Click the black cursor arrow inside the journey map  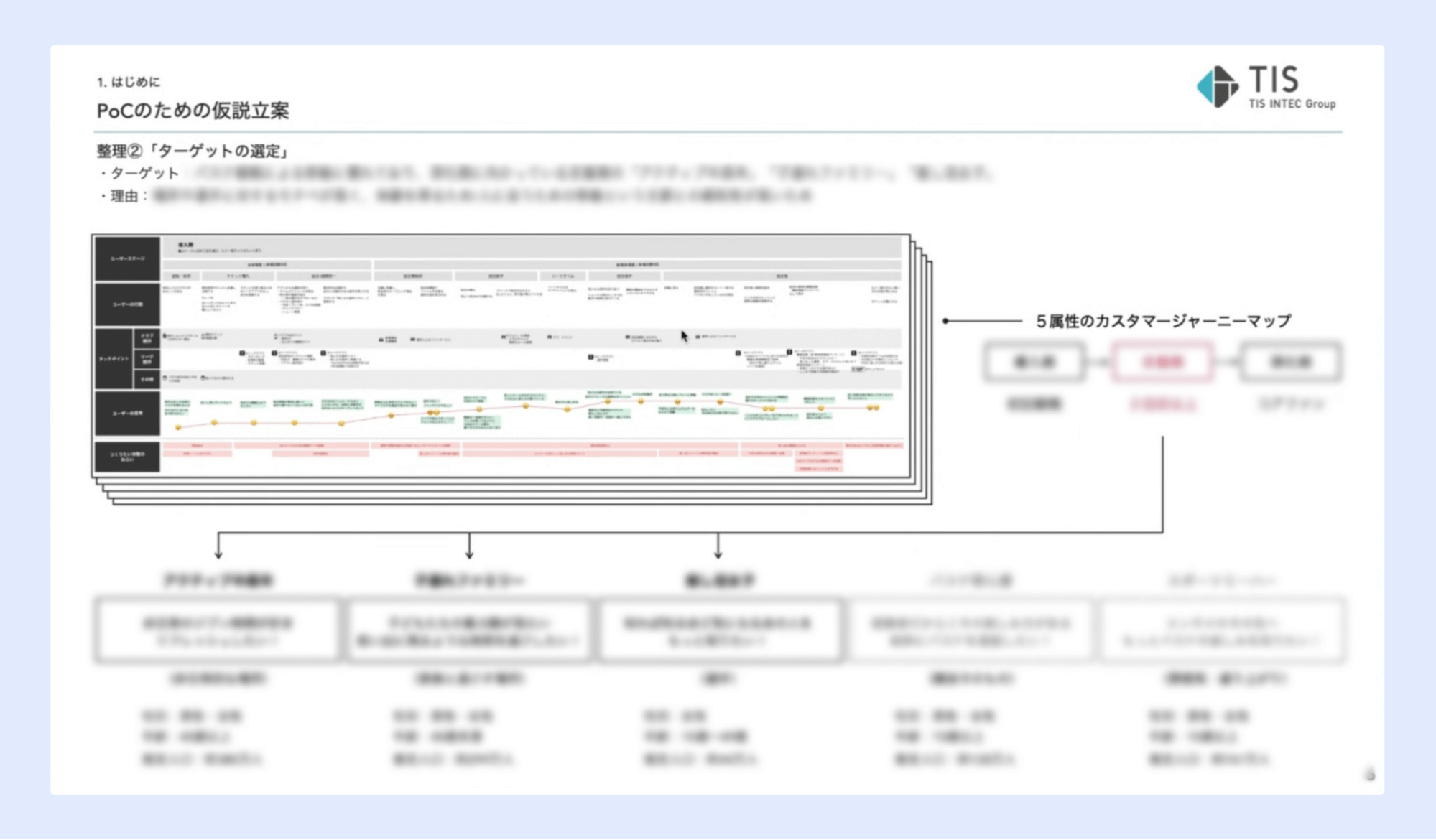682,335
